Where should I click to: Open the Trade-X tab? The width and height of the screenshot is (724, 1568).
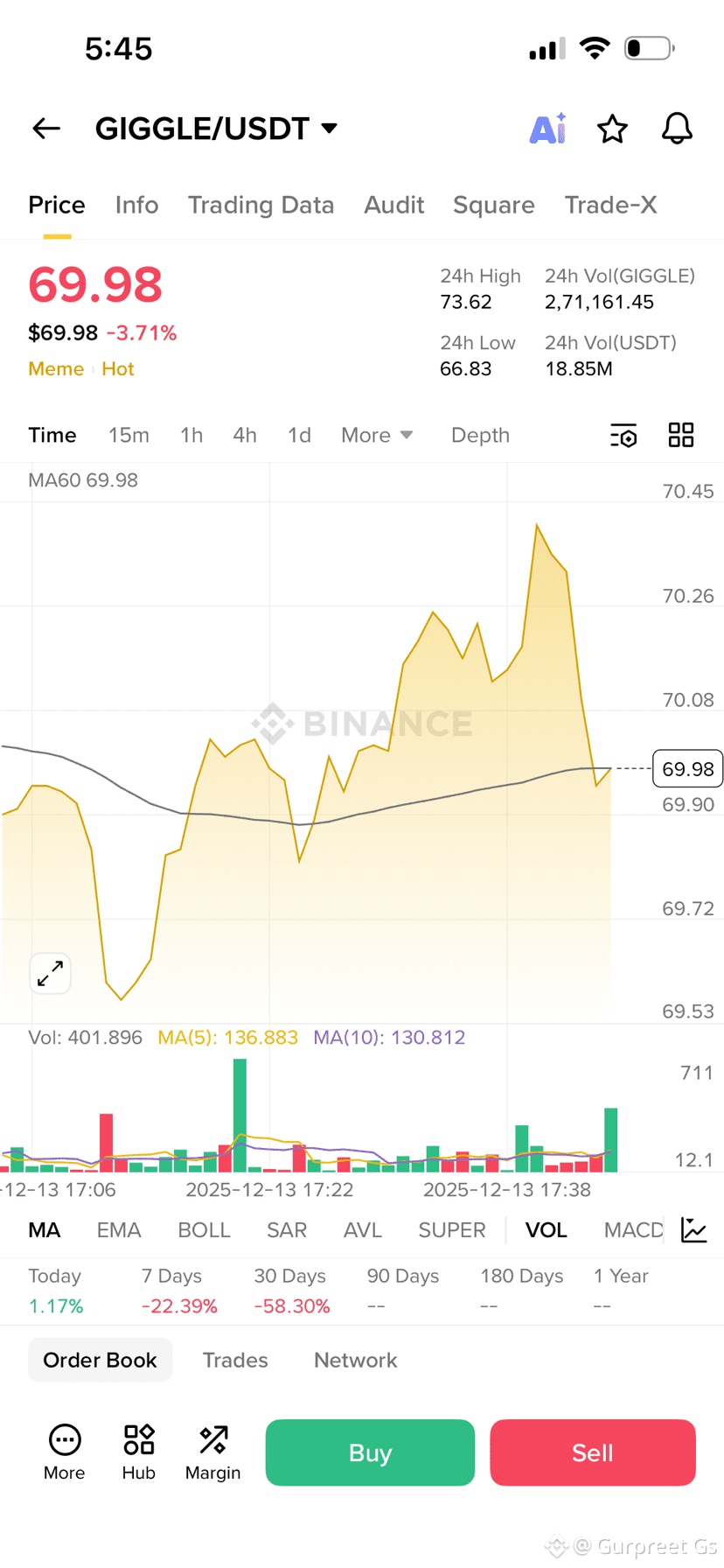[x=610, y=205]
